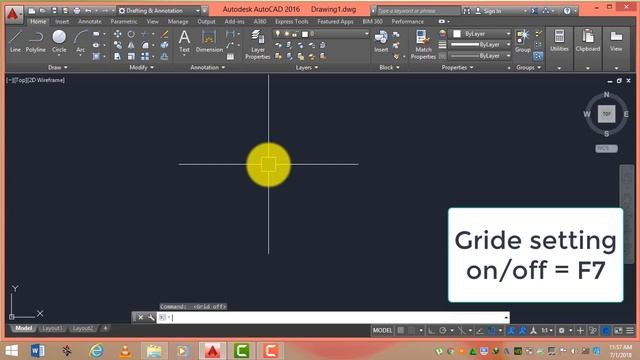Toggle group selection icon in Groups panel
This screenshot has width=640, height=360.
[x=538, y=56]
